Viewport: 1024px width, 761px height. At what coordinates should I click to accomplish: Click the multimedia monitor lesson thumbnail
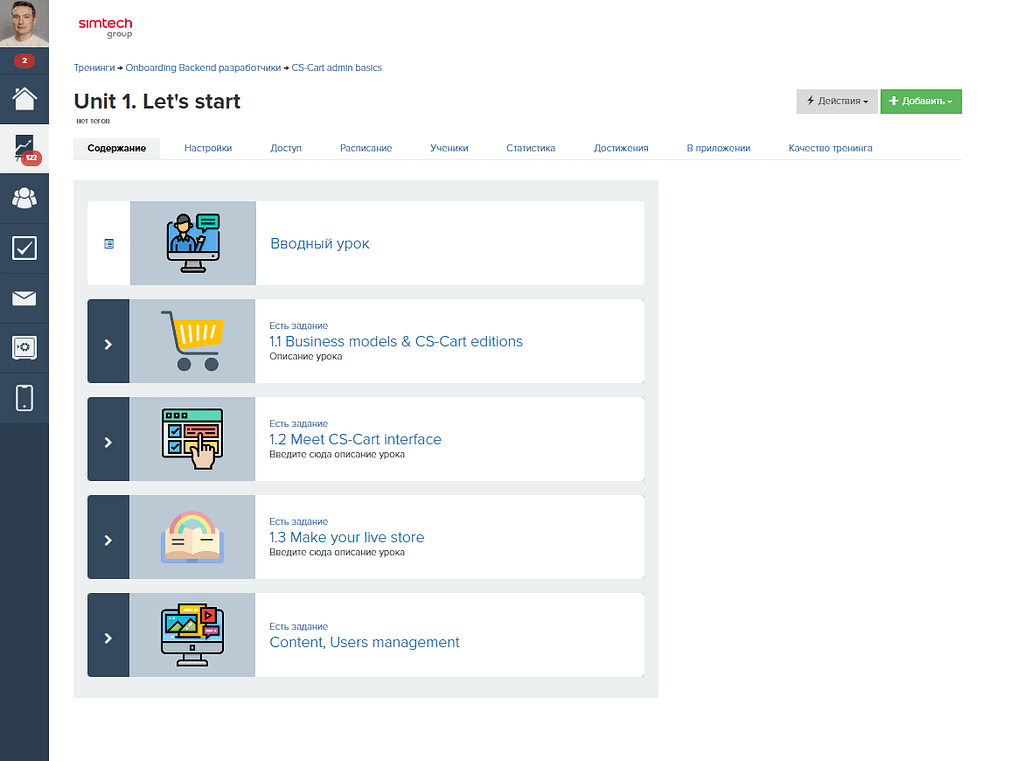(x=193, y=635)
